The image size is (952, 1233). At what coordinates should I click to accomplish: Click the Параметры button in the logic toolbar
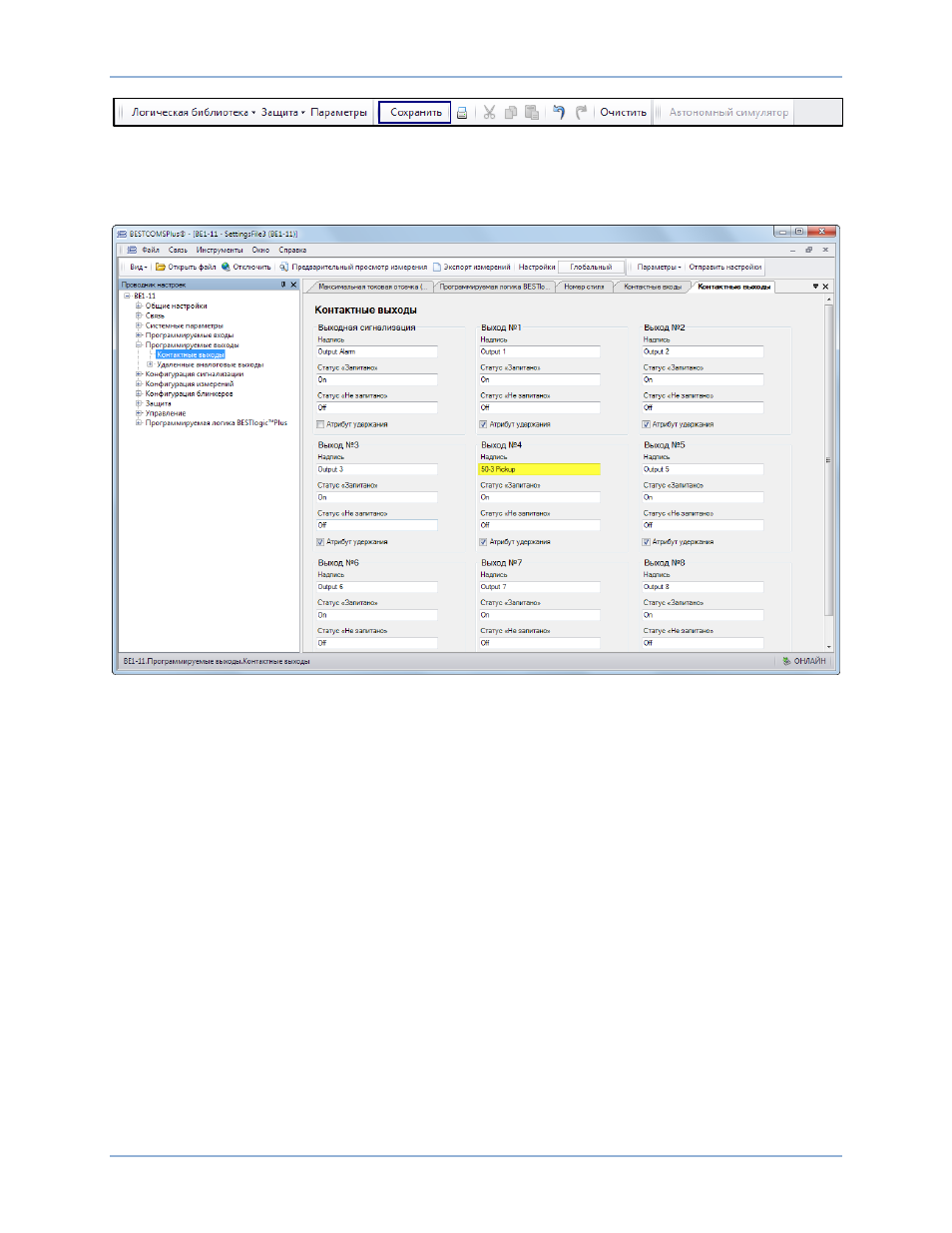[x=338, y=113]
